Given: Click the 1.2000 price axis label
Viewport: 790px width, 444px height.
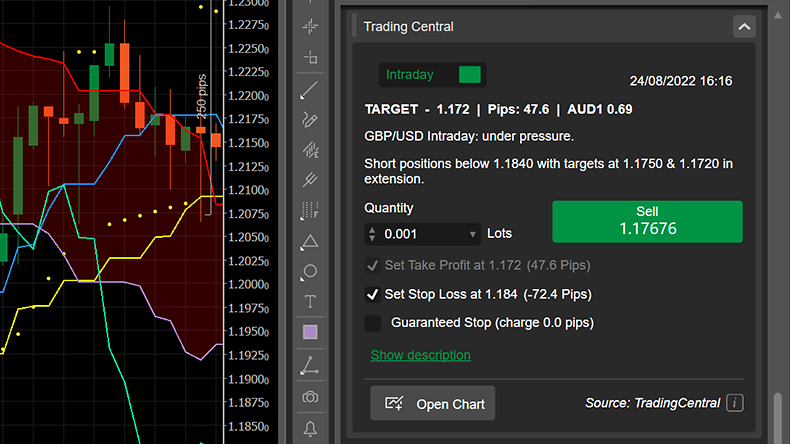Looking at the screenshot, I should [248, 284].
